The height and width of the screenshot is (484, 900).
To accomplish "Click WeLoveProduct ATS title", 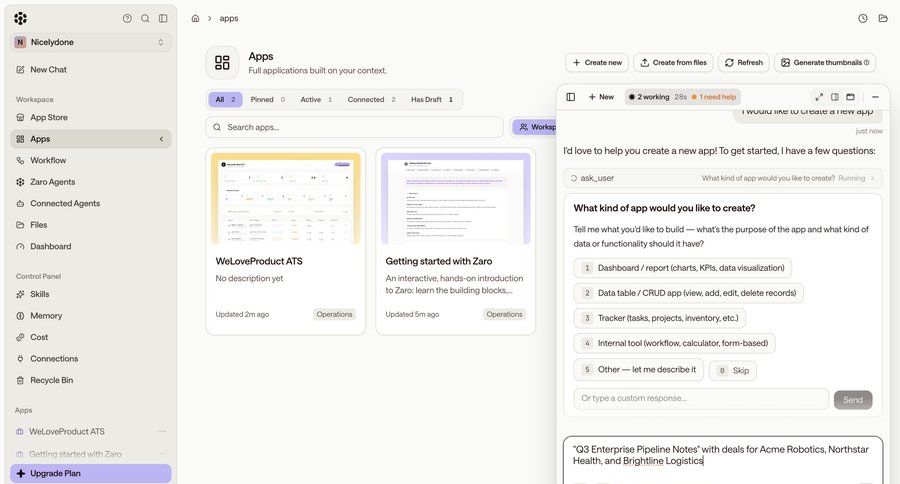I will 259,261.
